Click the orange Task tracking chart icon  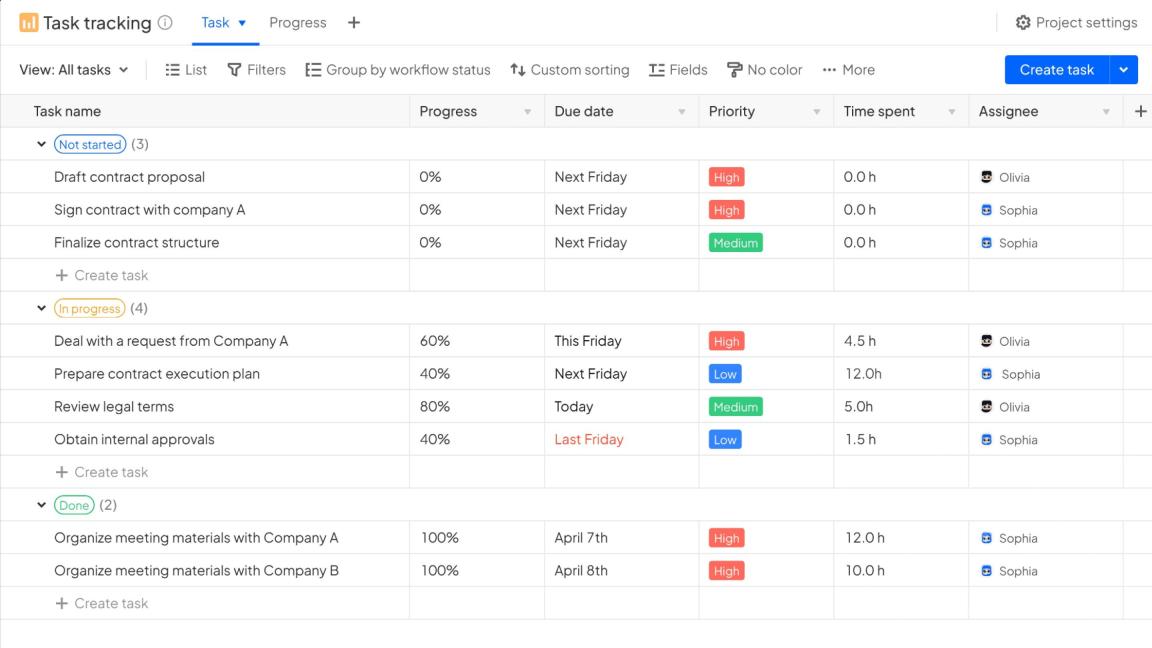coord(29,23)
